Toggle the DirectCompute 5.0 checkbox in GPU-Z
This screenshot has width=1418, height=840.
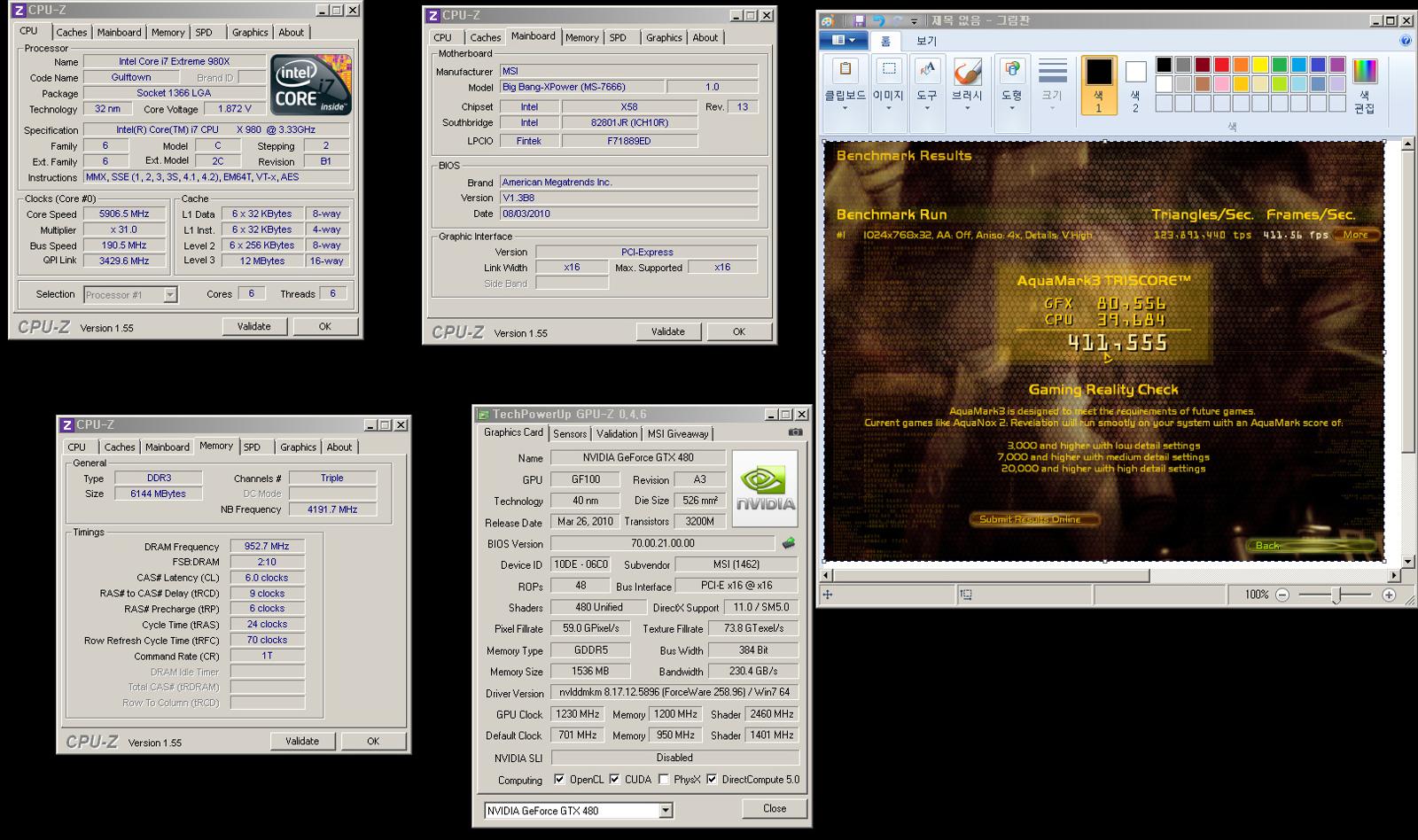coord(712,780)
